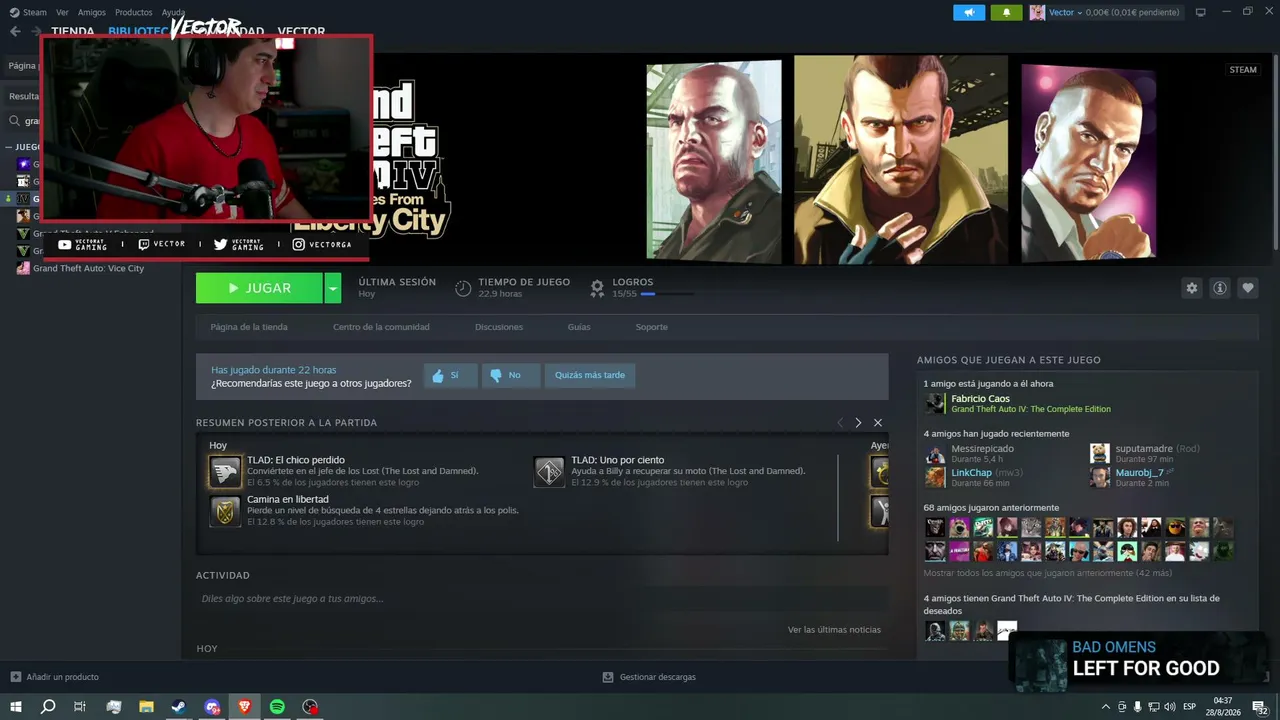Switch to Big Picture mode monitor icon
1280x720 pixels.
(x=1200, y=12)
